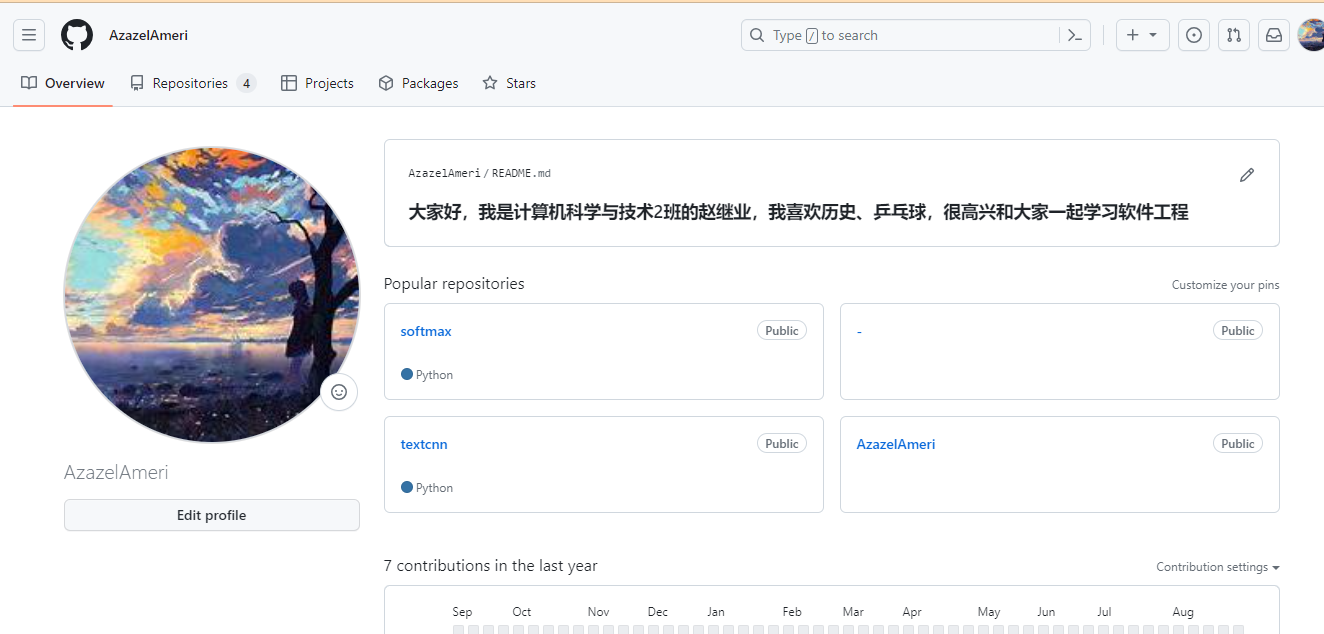Click the Jan label on contribution graph
Viewport: 1324px width, 634px height.
pos(716,612)
